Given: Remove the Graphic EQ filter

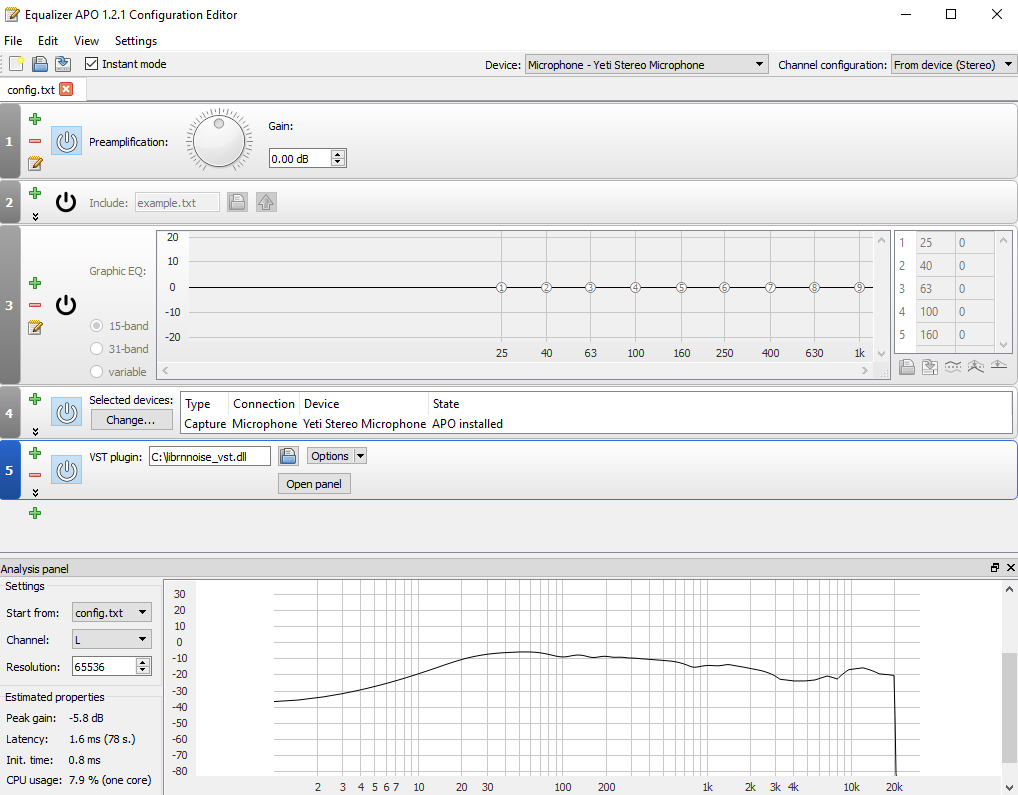Looking at the screenshot, I should (34, 305).
